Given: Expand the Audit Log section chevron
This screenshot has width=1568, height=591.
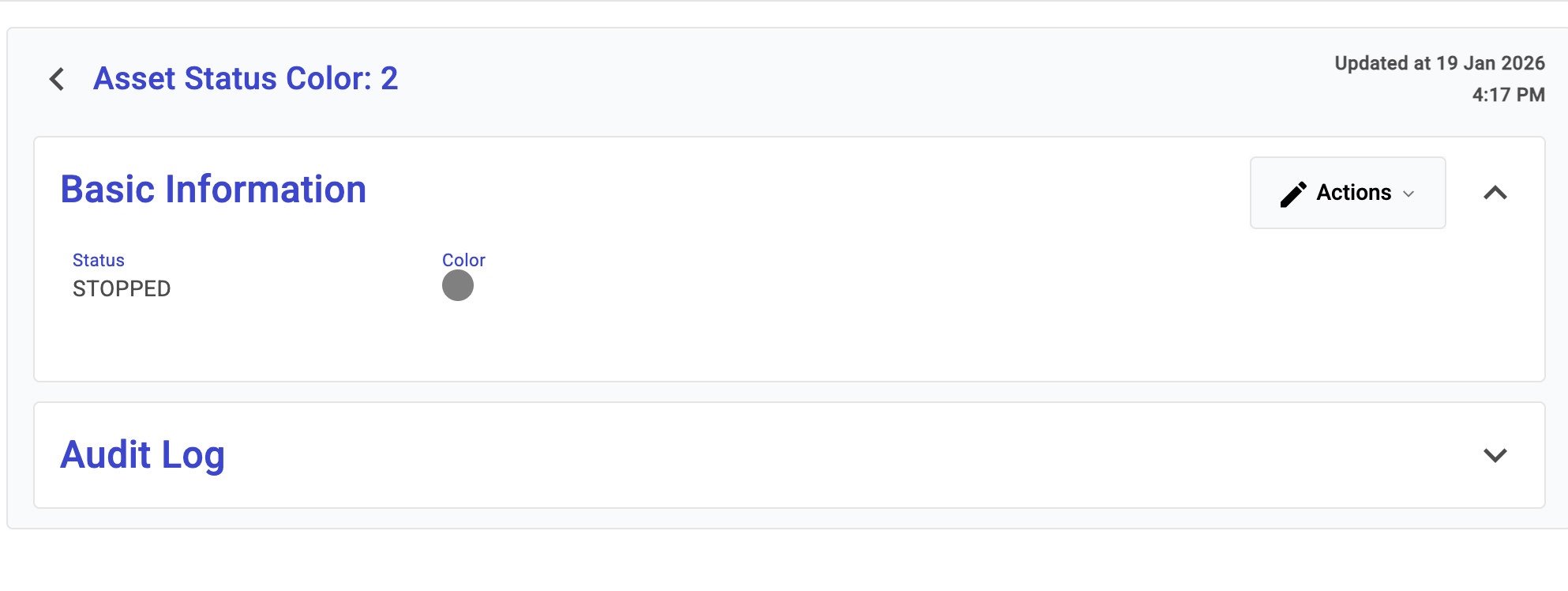Looking at the screenshot, I should 1495,455.
